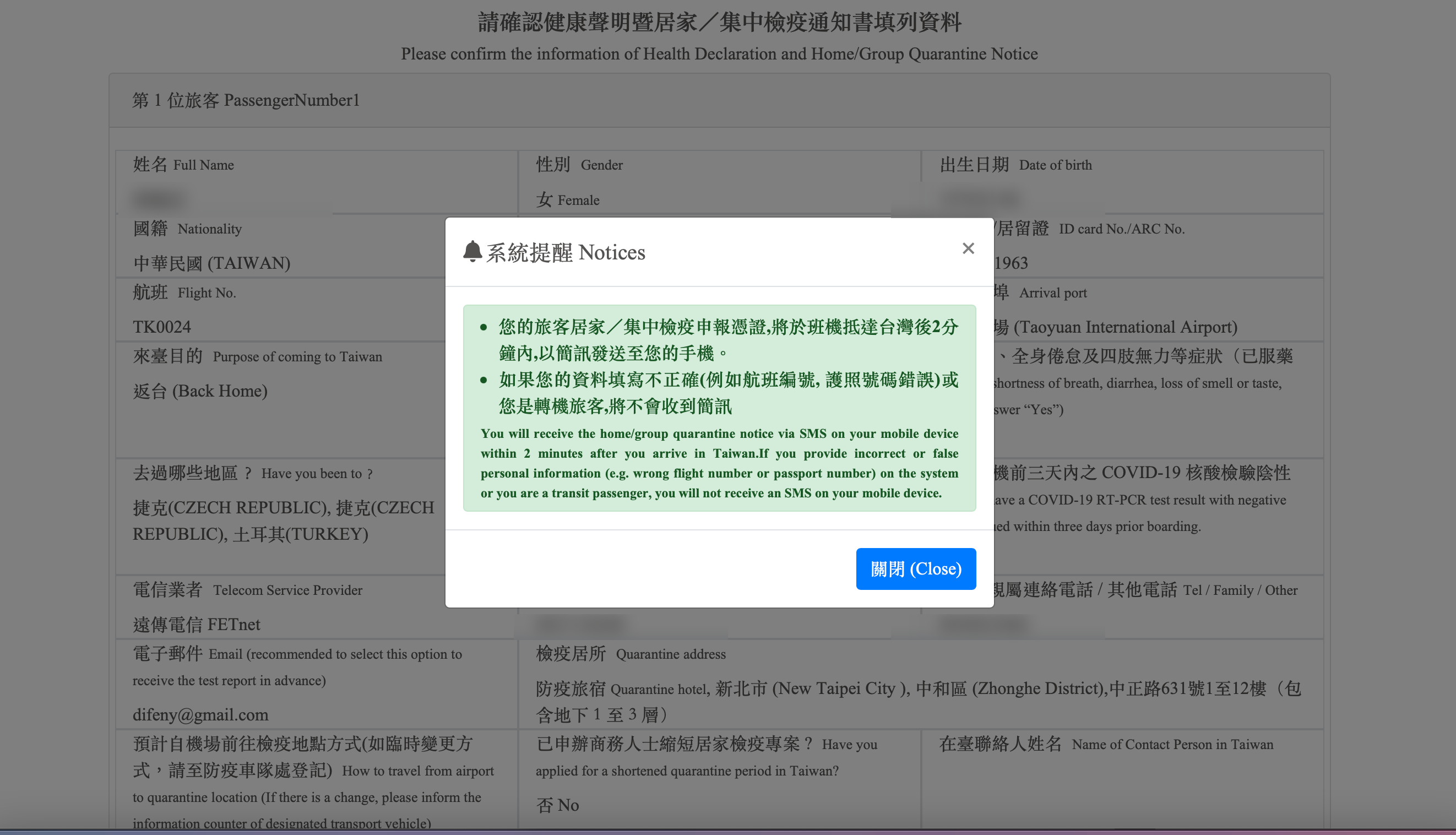Click the 第 1 位旅客 PassengerNumber1 header

coord(246,100)
